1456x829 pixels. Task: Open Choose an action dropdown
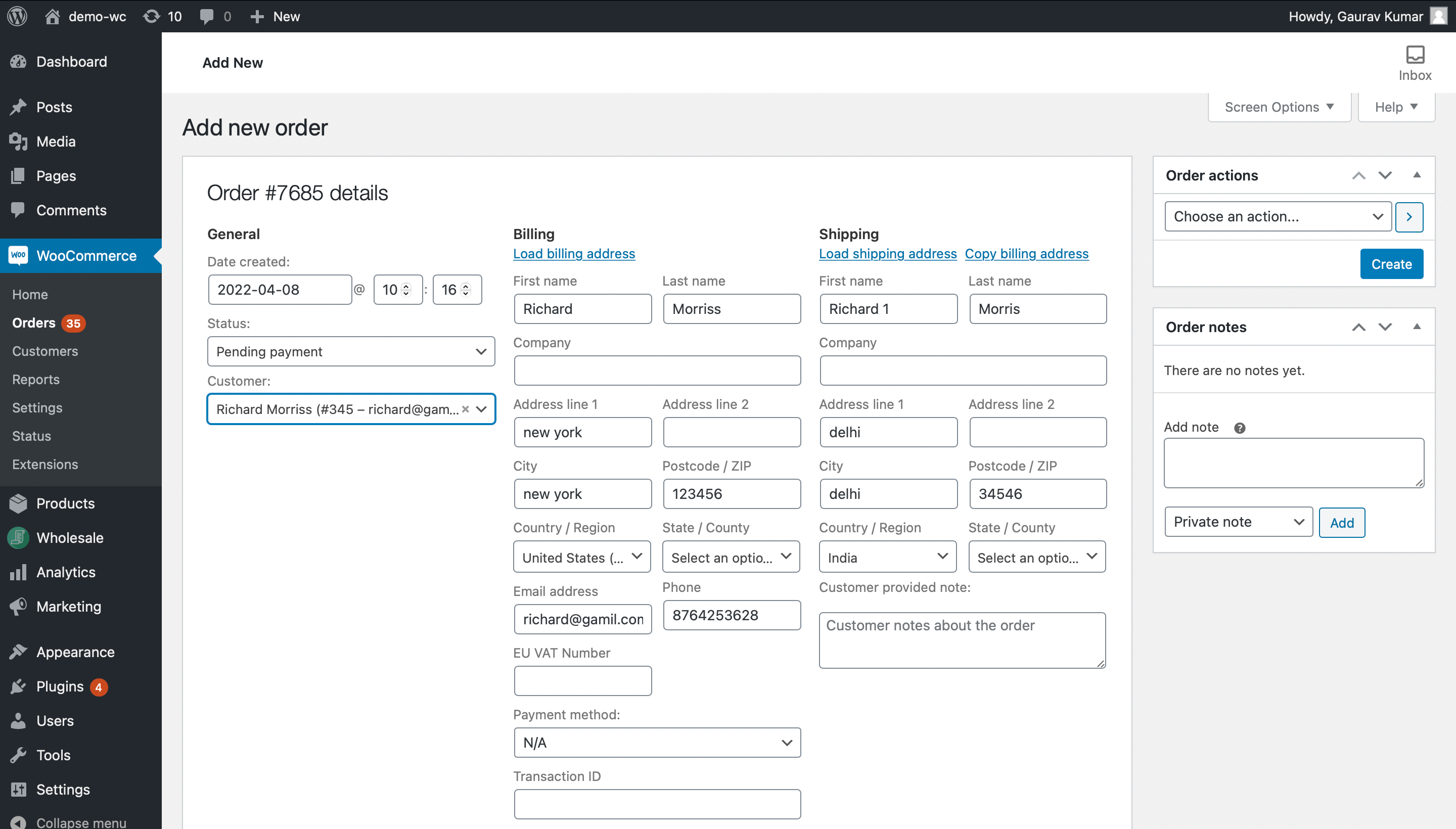point(1277,216)
